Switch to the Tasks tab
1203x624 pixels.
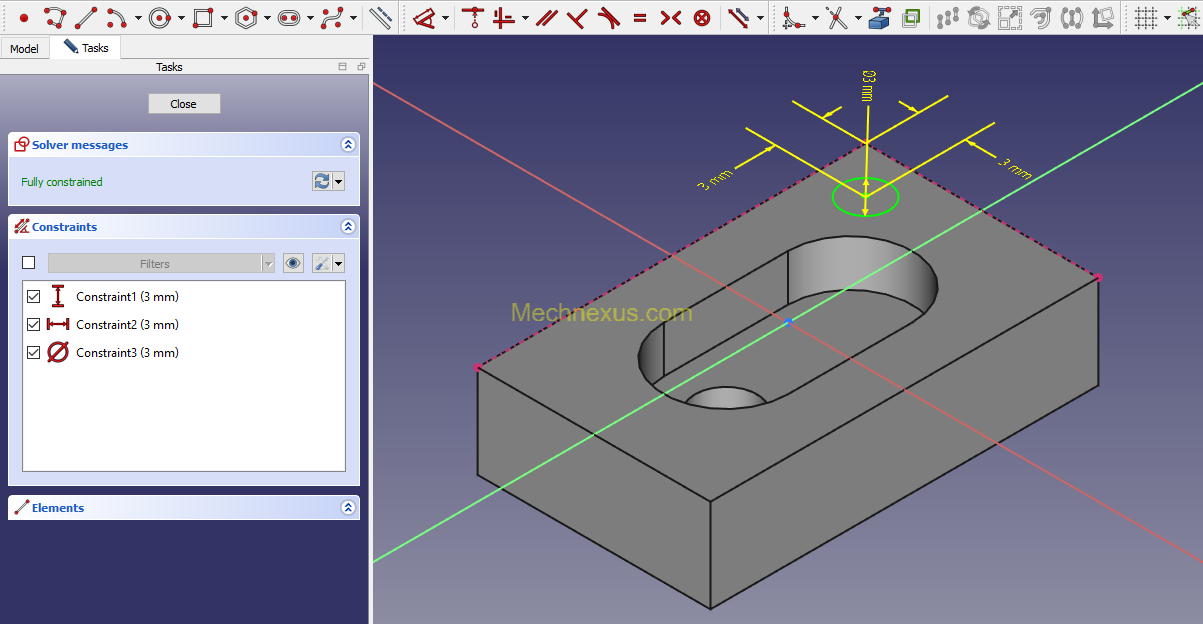[86, 47]
